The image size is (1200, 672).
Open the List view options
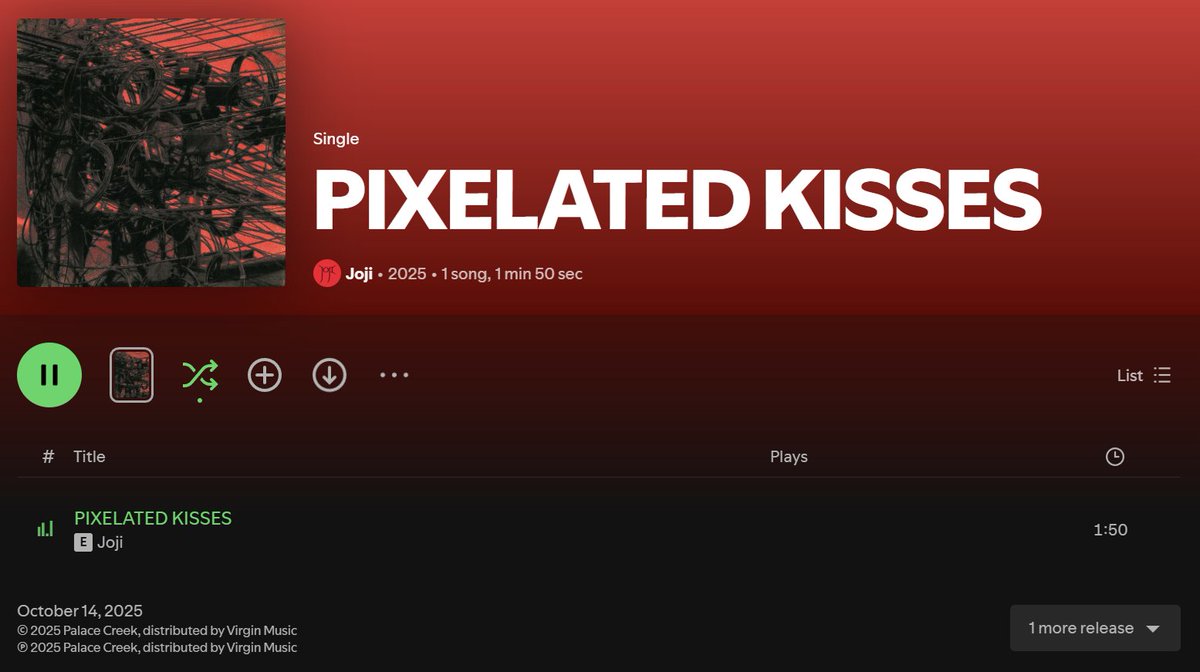pos(1144,375)
